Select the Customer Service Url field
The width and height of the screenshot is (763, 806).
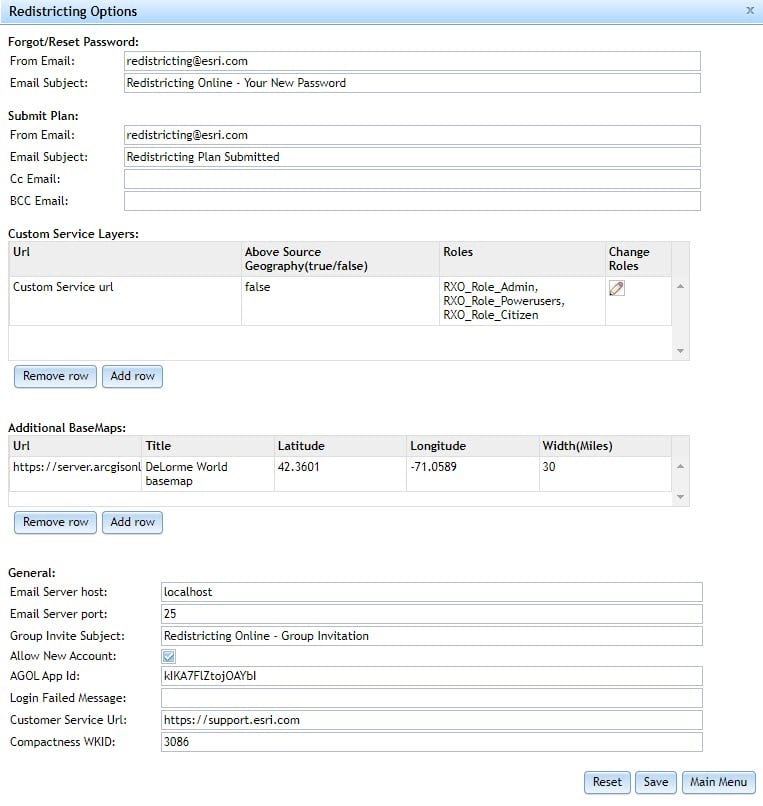click(x=430, y=719)
